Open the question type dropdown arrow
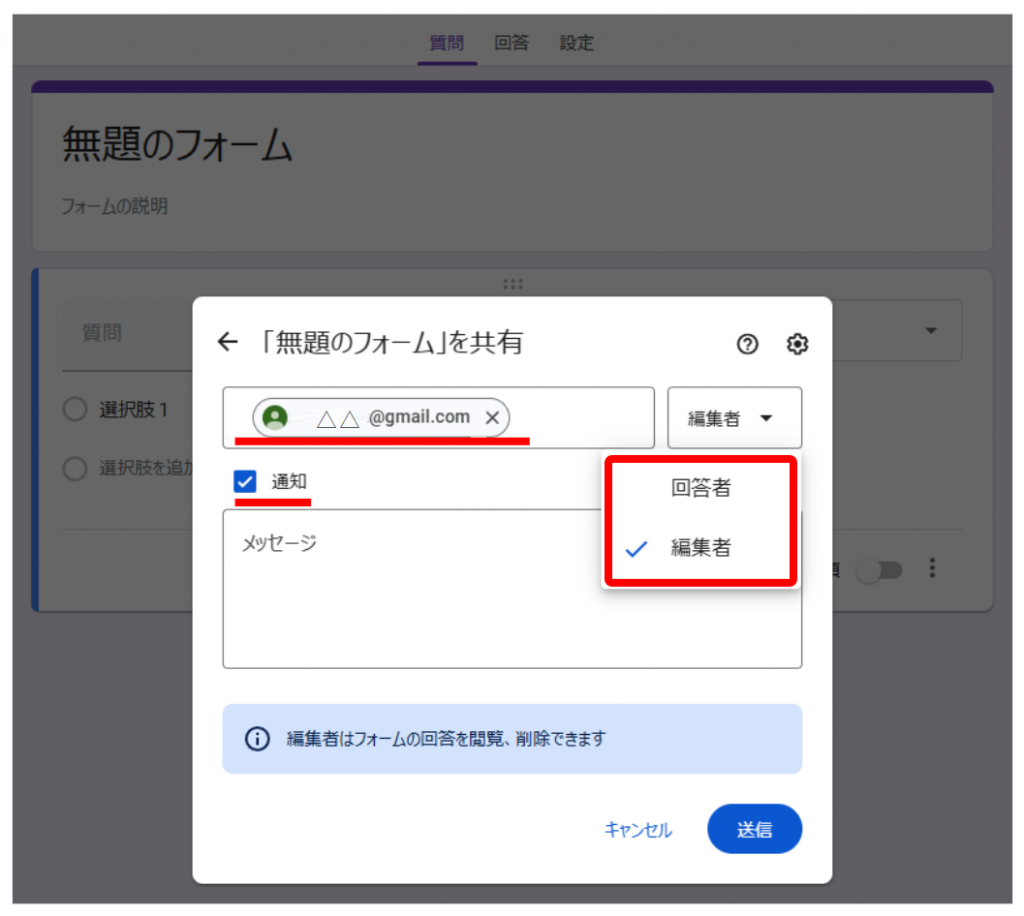The height and width of the screenshot is (916, 1024). [931, 331]
